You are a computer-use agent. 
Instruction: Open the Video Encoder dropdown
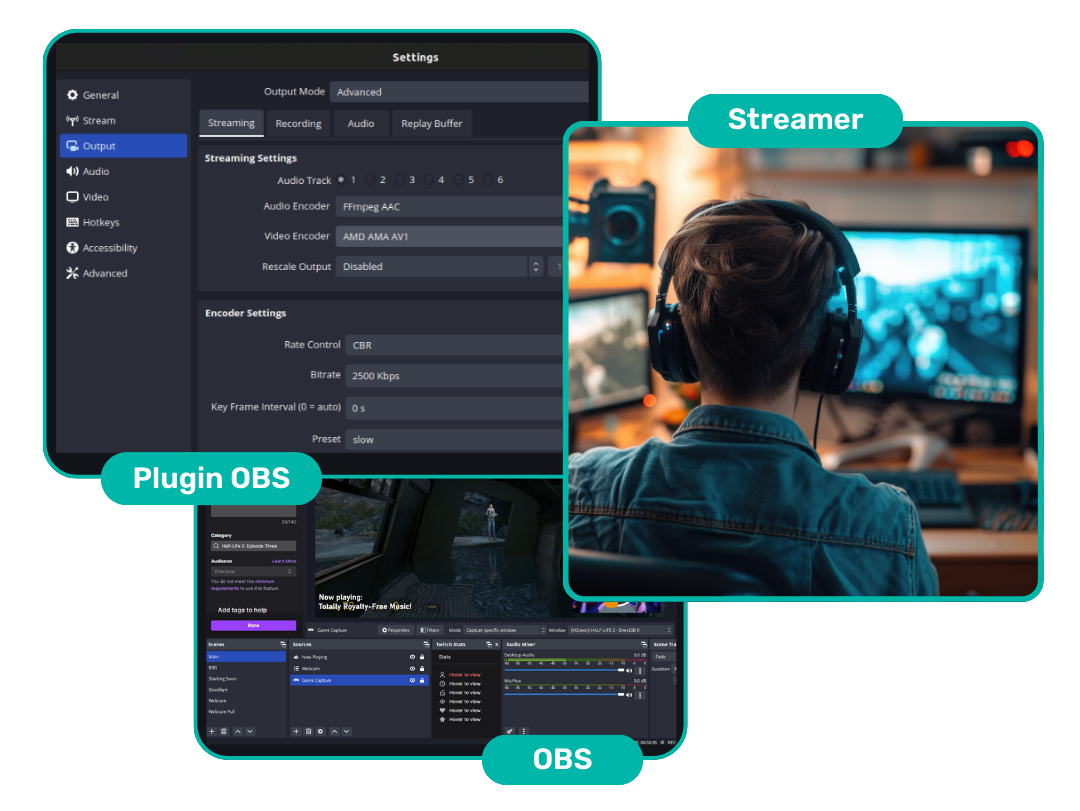(x=449, y=236)
